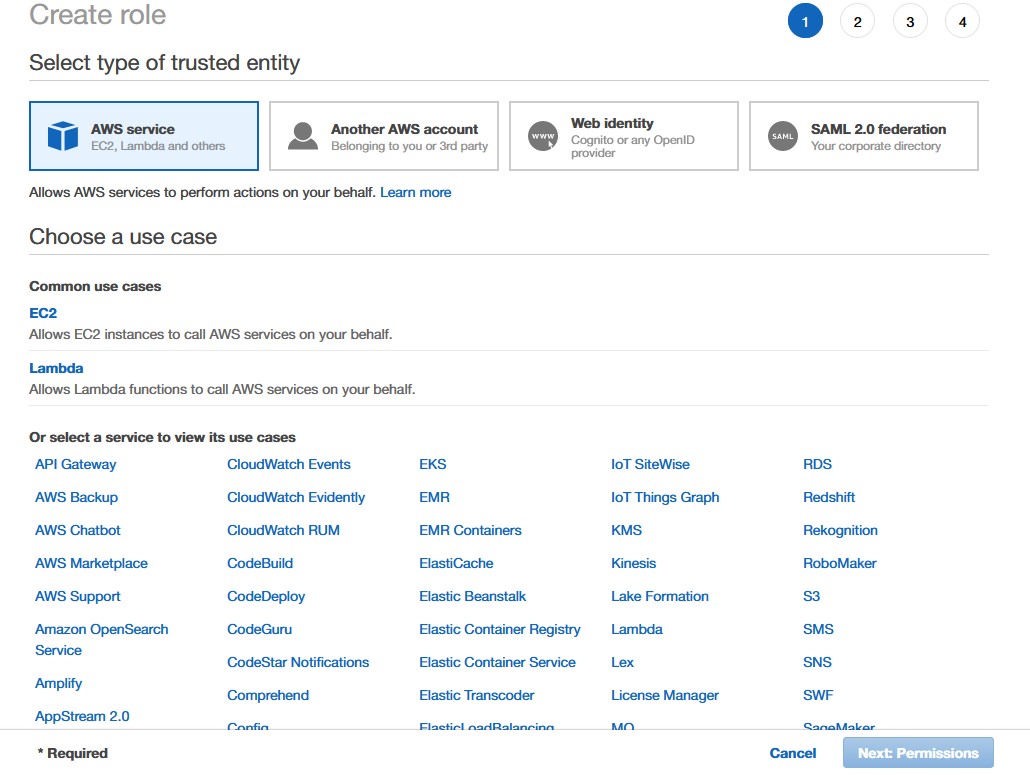Select the EC2 common use case
This screenshot has height=775, width=1030.
(x=43, y=313)
